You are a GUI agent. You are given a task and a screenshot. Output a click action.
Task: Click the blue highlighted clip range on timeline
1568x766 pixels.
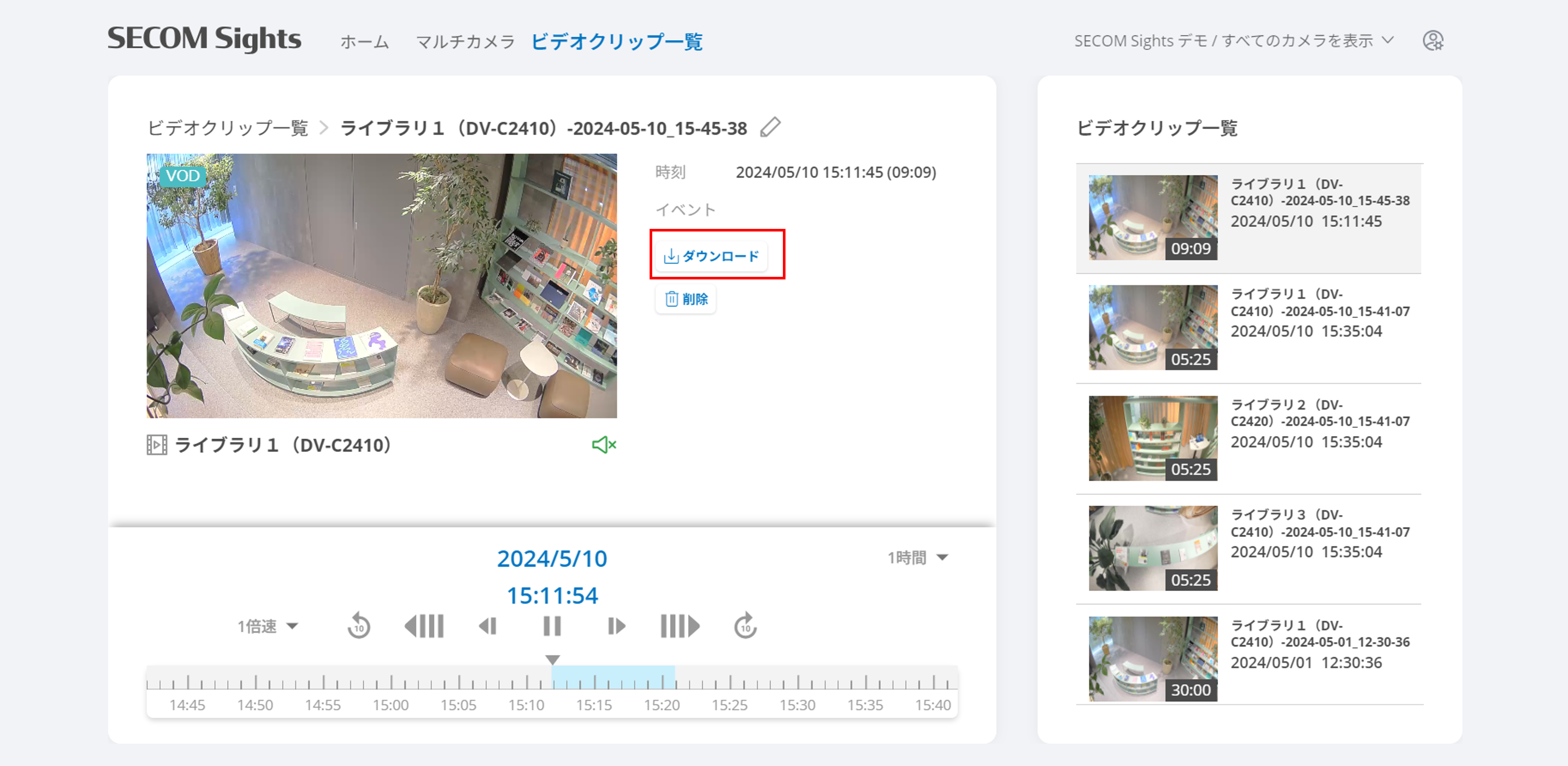[x=613, y=677]
